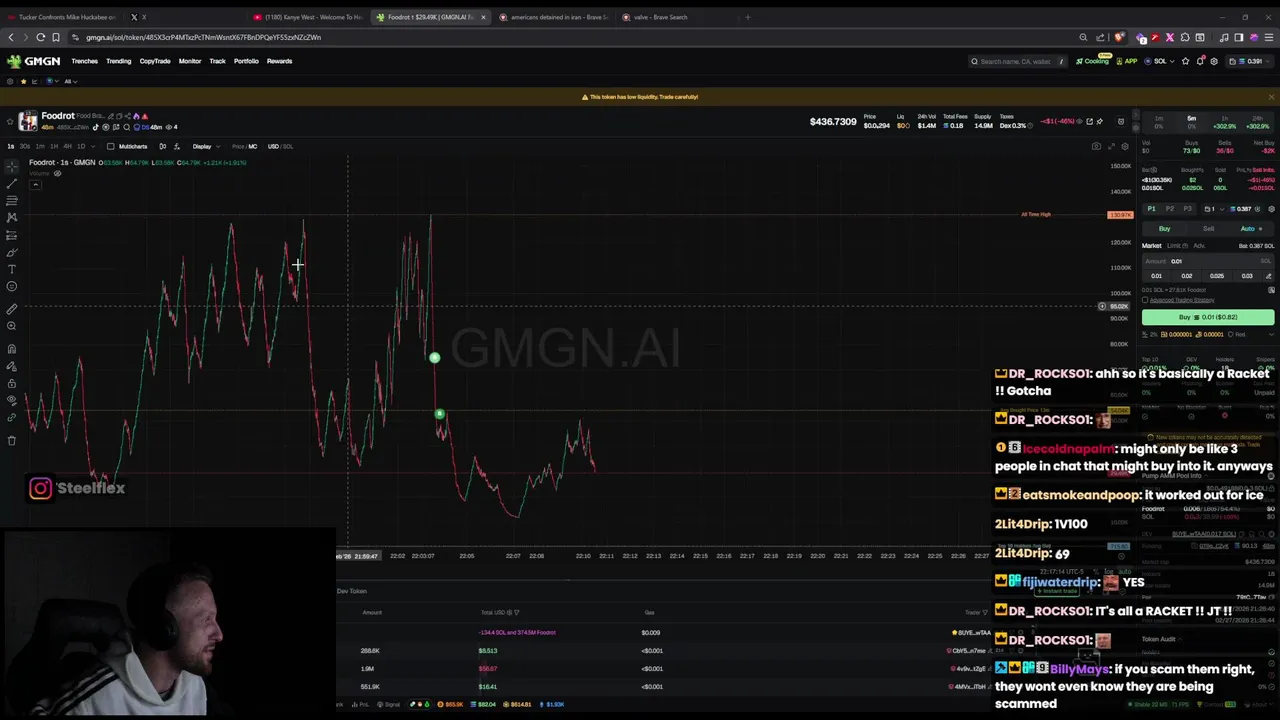Expand the wallet balance 0.391 dropdown
Screen dimensions: 1280x720
tap(1250, 61)
